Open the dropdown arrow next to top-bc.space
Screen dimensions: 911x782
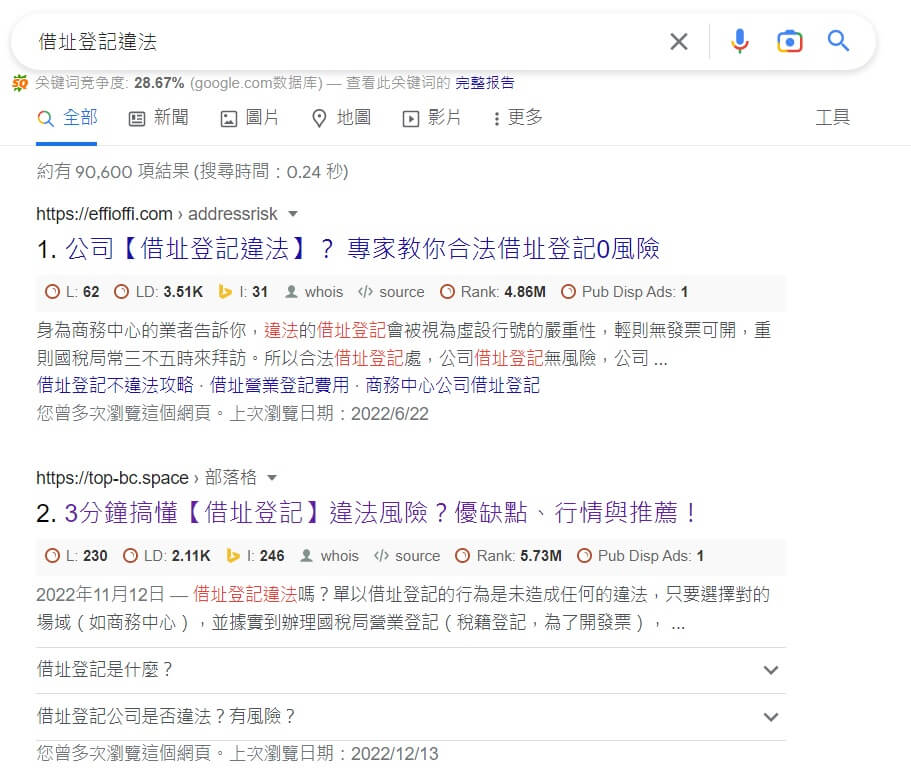click(273, 478)
